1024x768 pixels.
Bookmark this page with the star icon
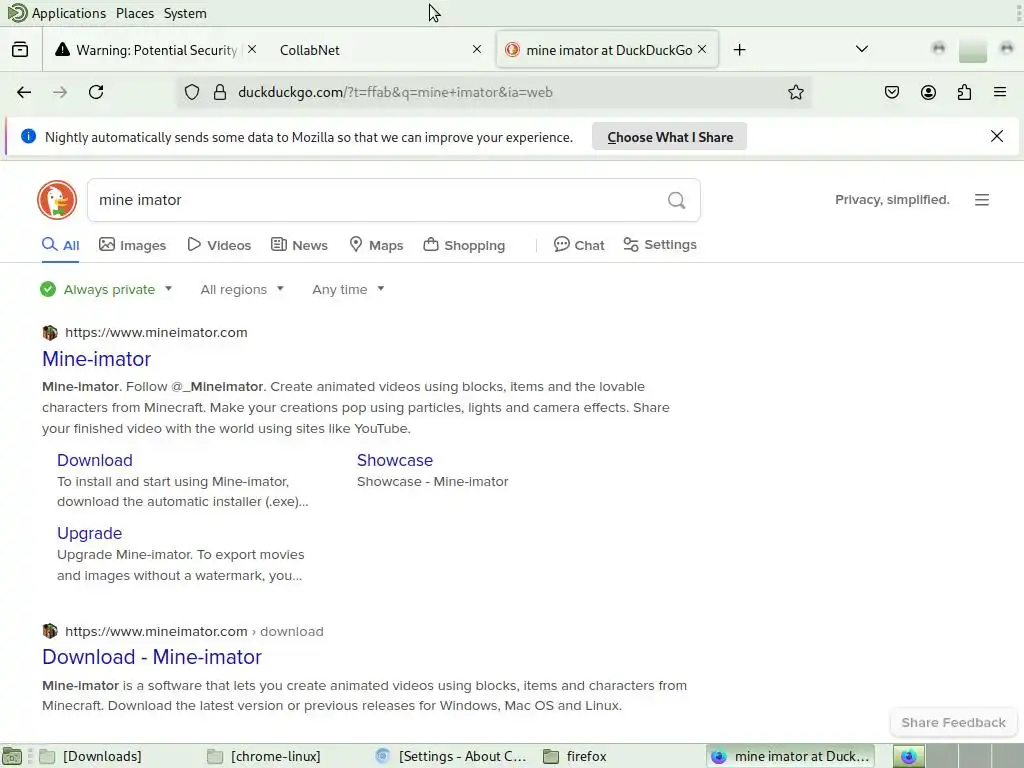click(x=795, y=92)
